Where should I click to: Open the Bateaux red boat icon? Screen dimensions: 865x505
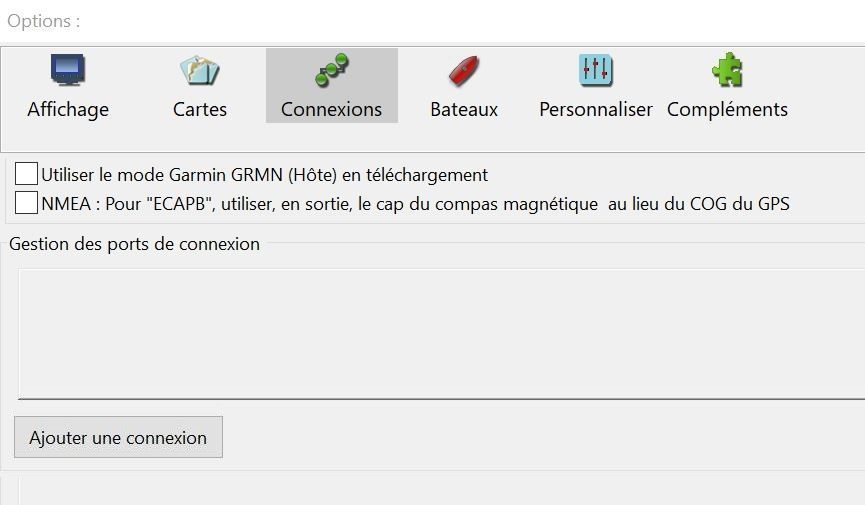point(464,71)
